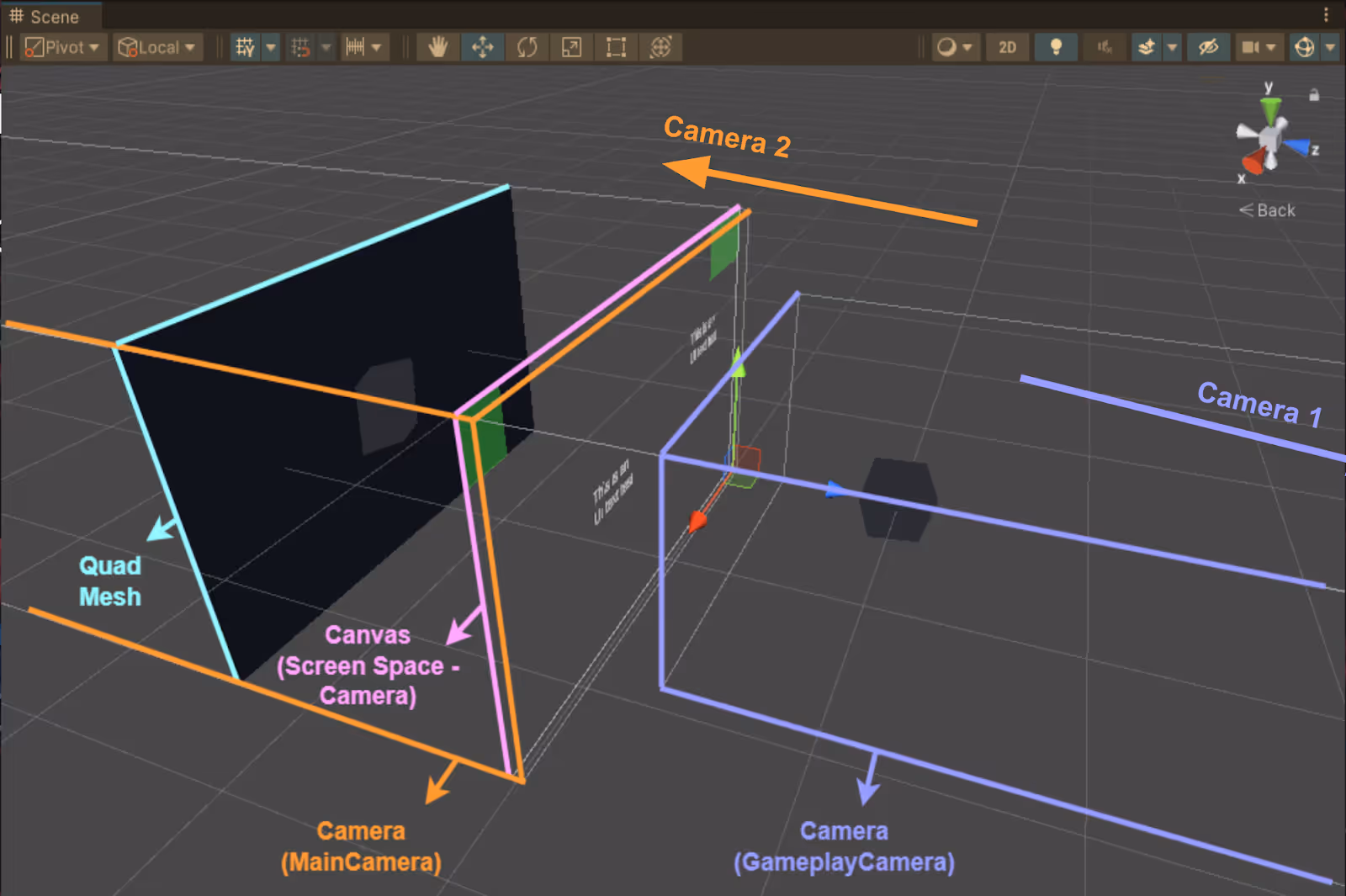Open the Local handle rotation dropdown

(x=156, y=47)
